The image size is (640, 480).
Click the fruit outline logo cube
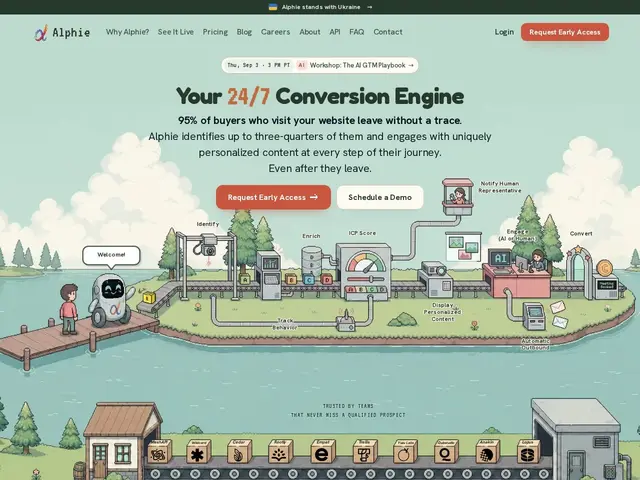pos(404,452)
